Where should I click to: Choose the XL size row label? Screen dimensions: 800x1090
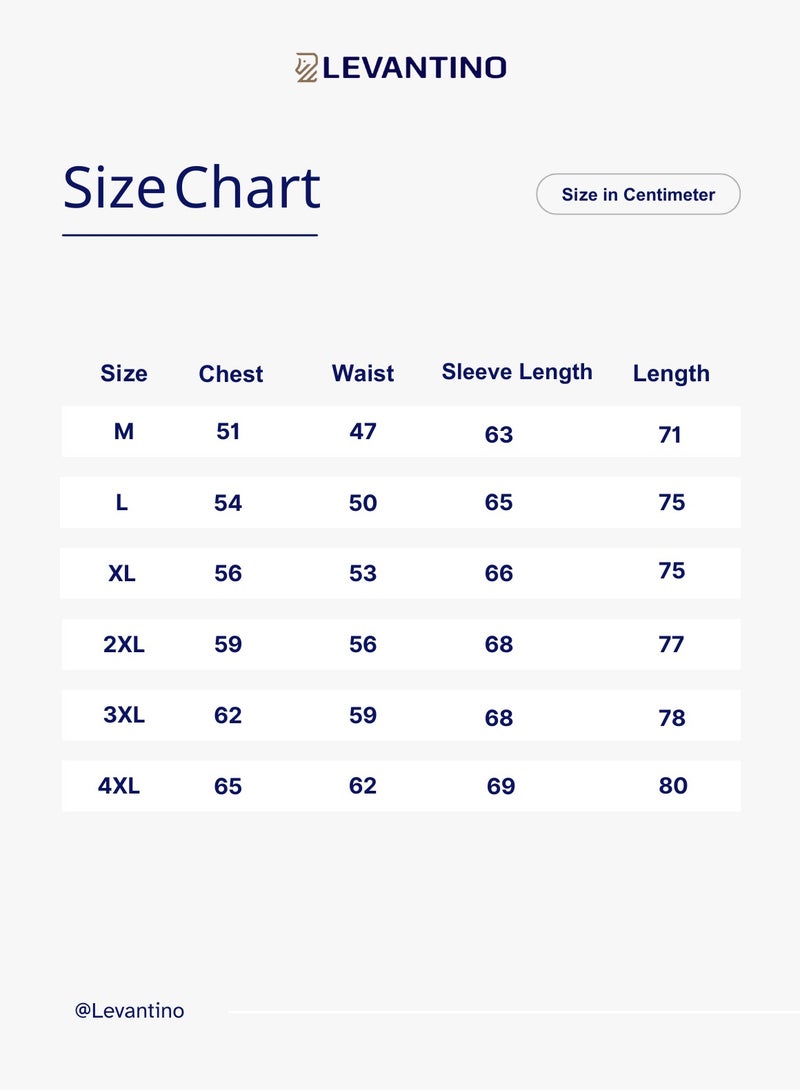122,574
